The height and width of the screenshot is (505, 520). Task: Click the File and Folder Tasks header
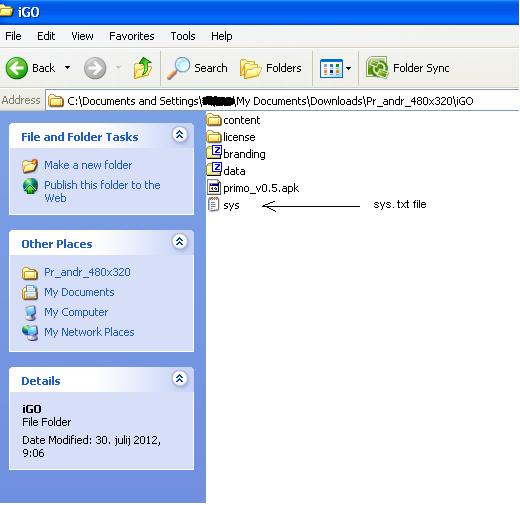tap(80, 137)
